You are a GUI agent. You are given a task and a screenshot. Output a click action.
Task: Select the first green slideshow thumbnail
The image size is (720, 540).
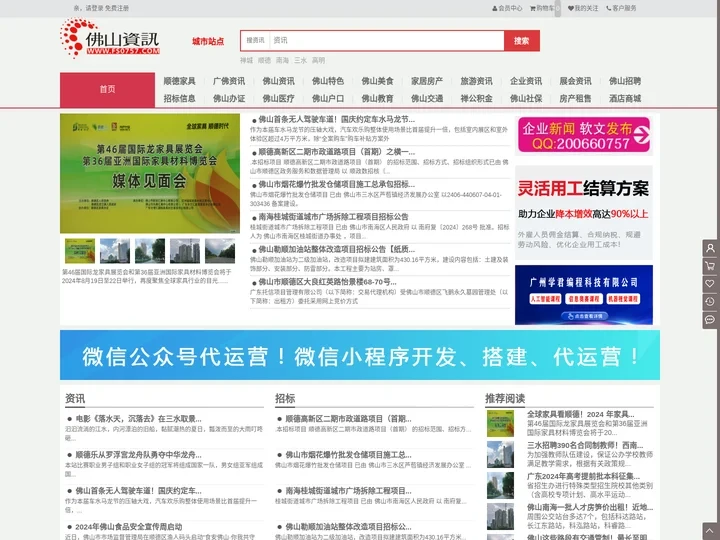click(80, 251)
